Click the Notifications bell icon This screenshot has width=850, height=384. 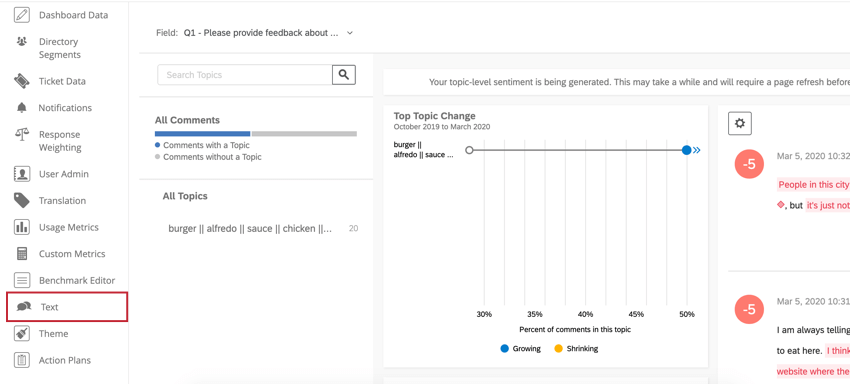22,107
